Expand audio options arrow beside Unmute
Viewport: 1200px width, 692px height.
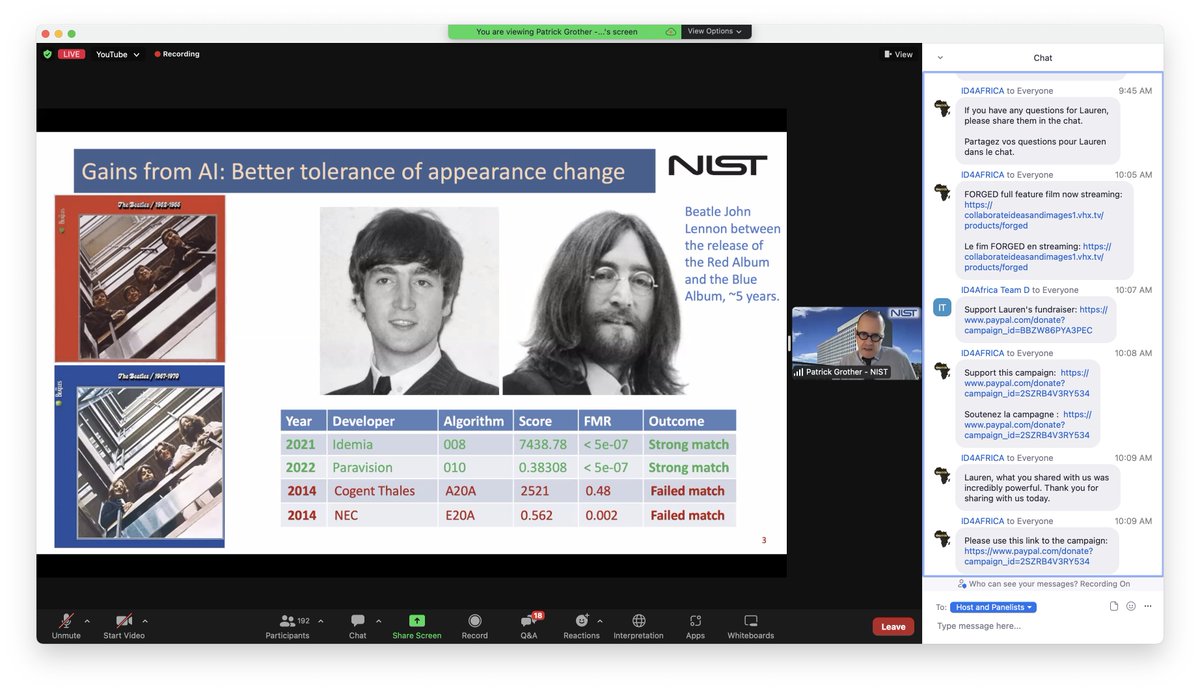(x=86, y=620)
